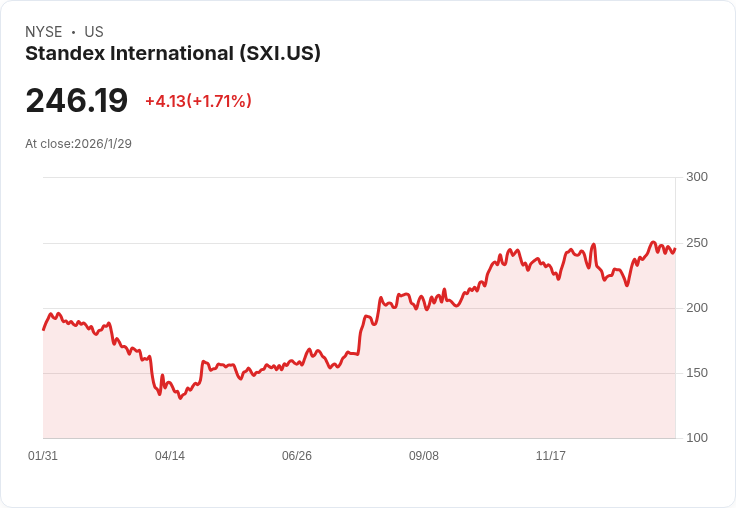Pick the 06/26 date axis label

pyautogui.click(x=297, y=456)
